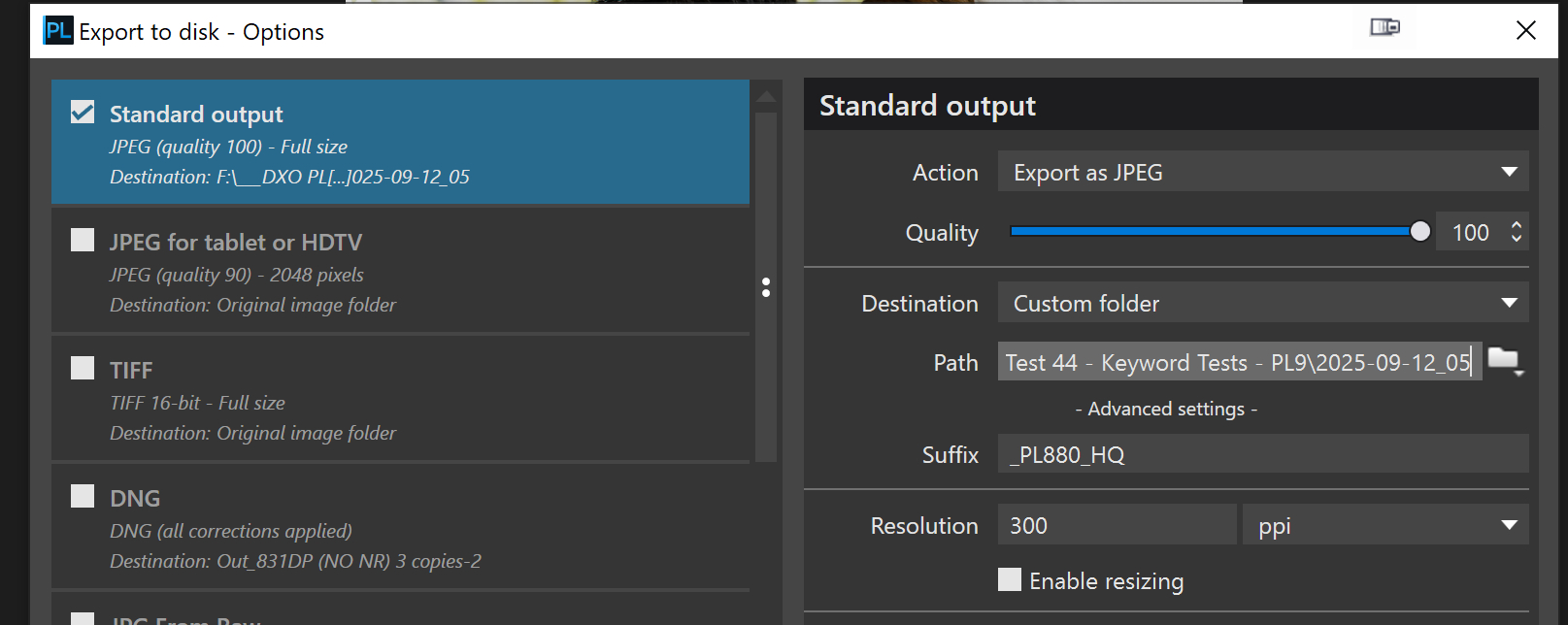Click the Quality slider handle
Viewport: 1568px width, 625px height.
pos(1419,231)
